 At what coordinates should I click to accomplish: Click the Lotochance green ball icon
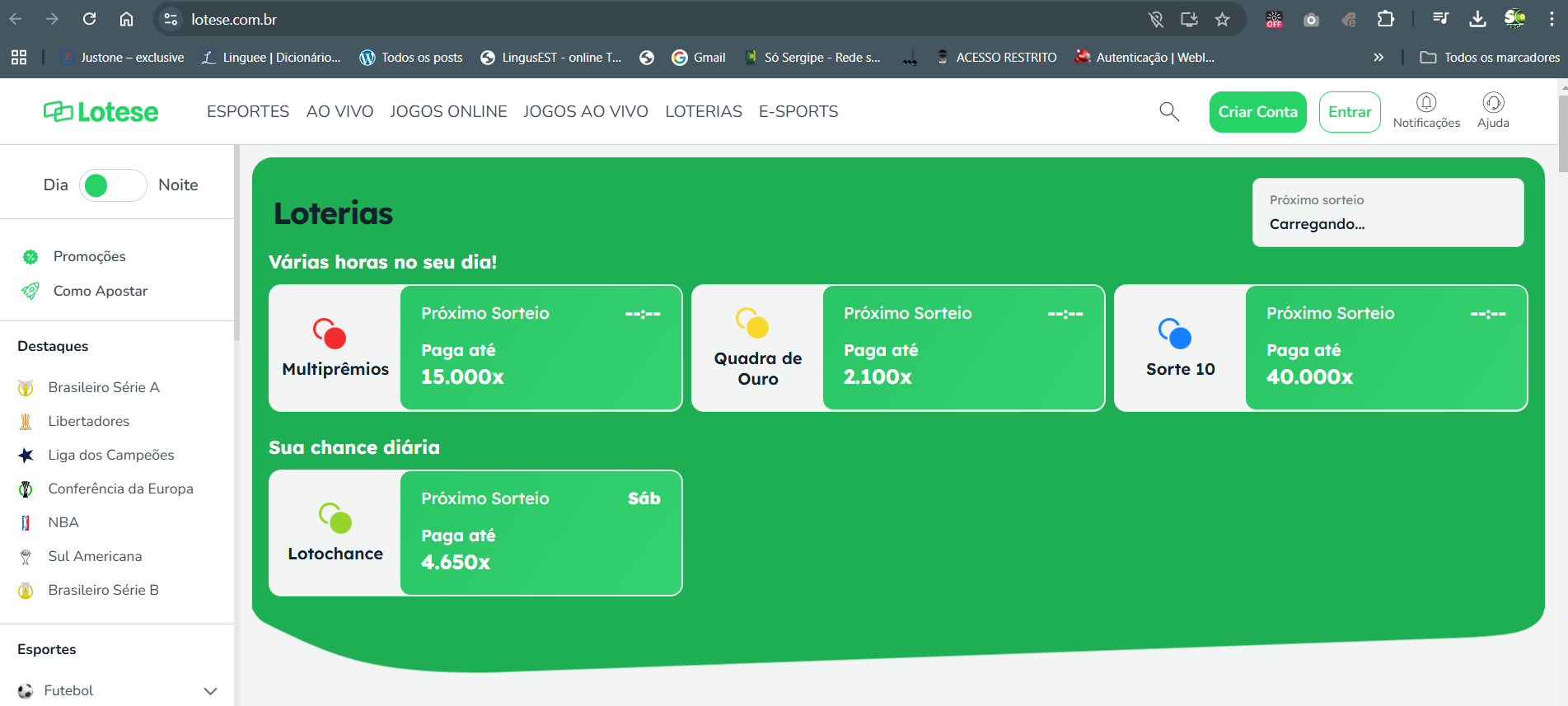pos(335,518)
